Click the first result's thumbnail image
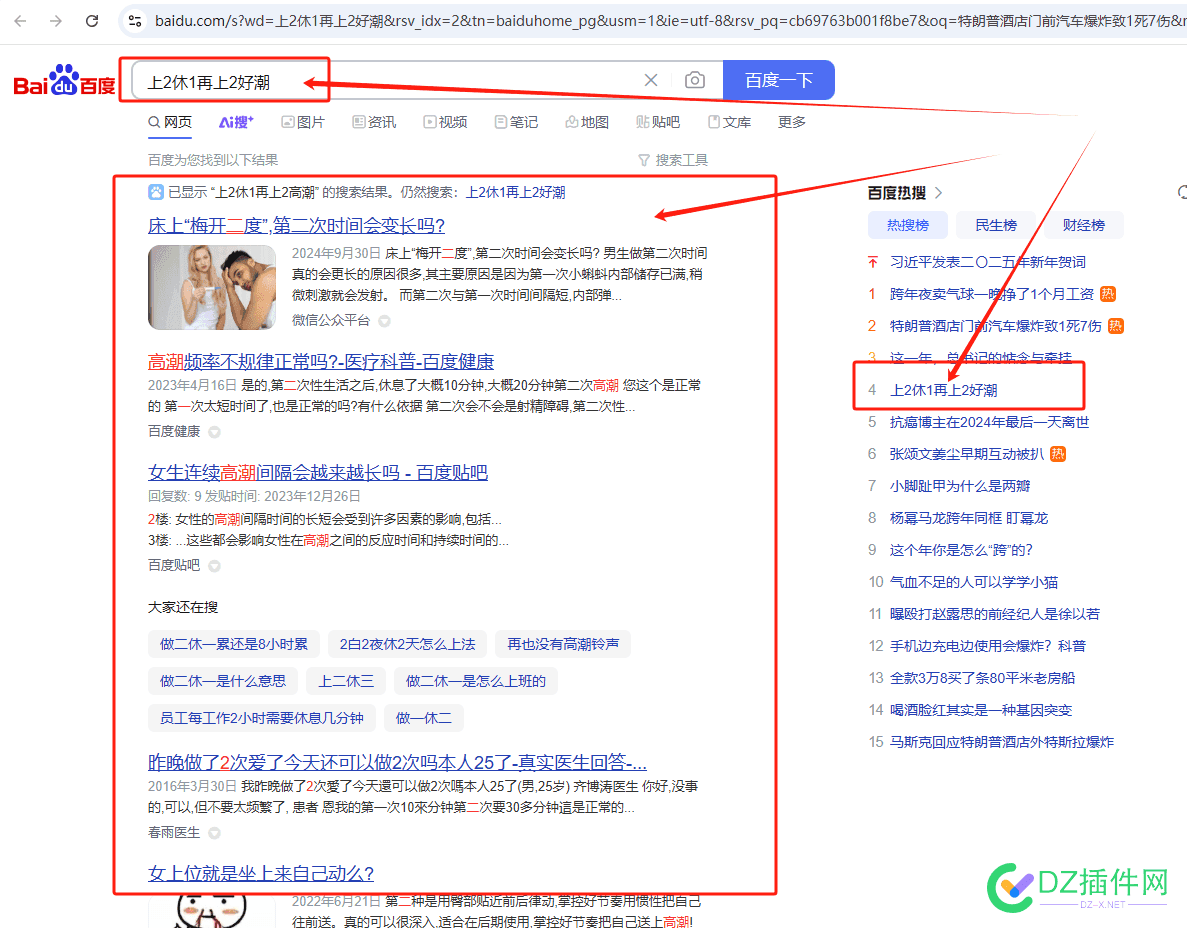 [212, 287]
